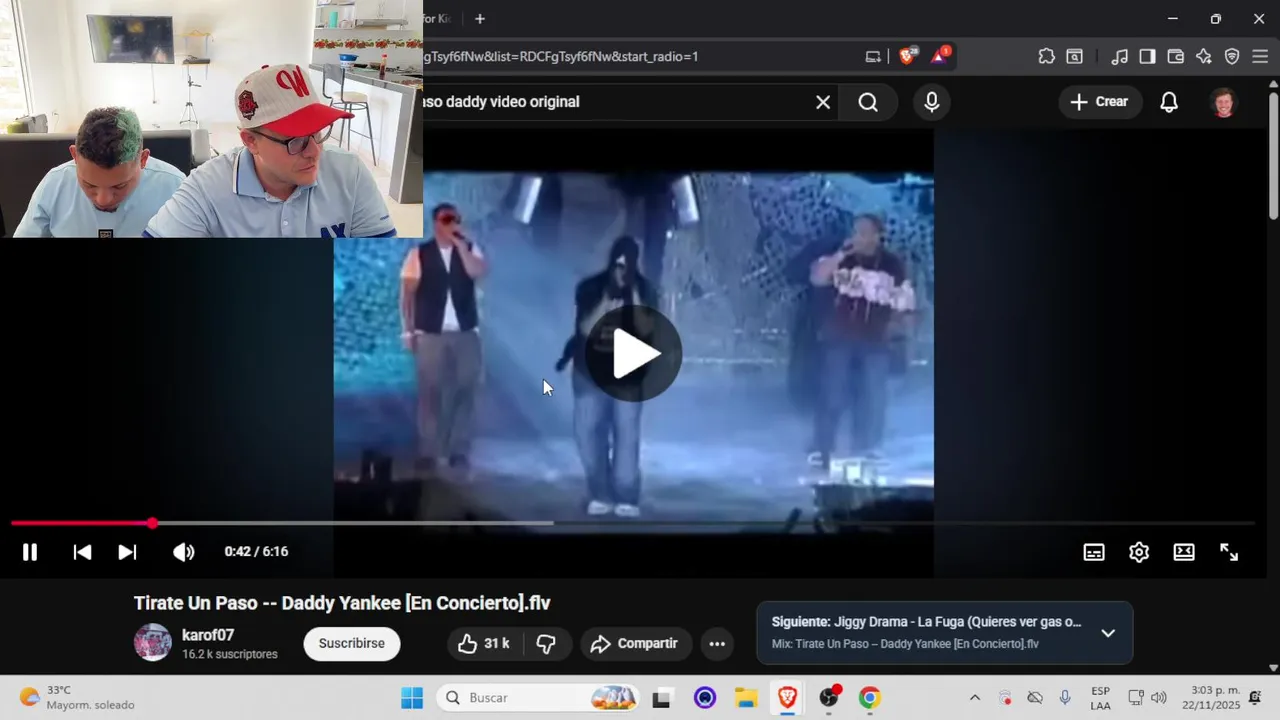1280x720 pixels.
Task: Open YouTube notifications bell
Action: click(1169, 102)
